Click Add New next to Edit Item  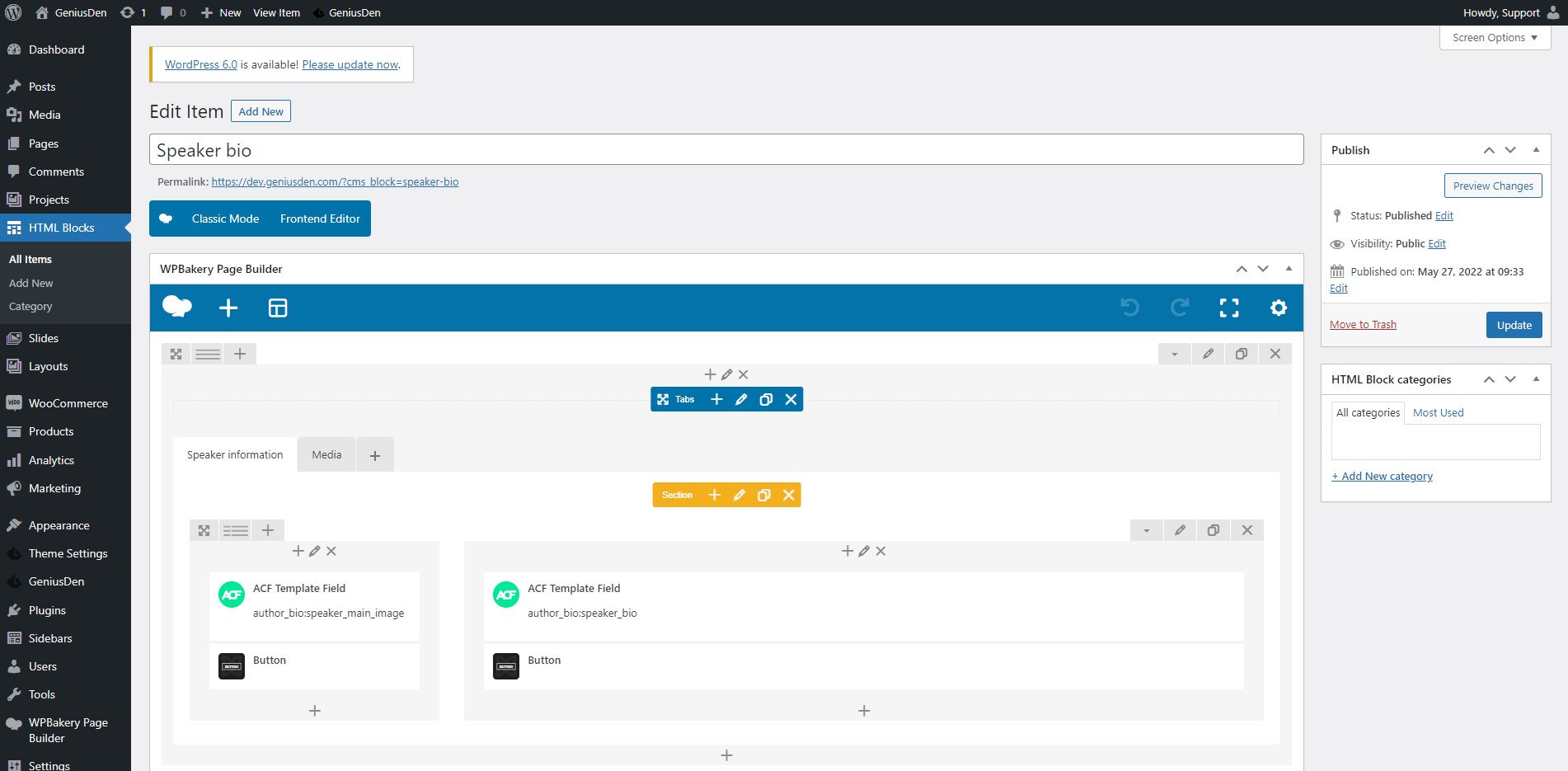click(x=261, y=111)
